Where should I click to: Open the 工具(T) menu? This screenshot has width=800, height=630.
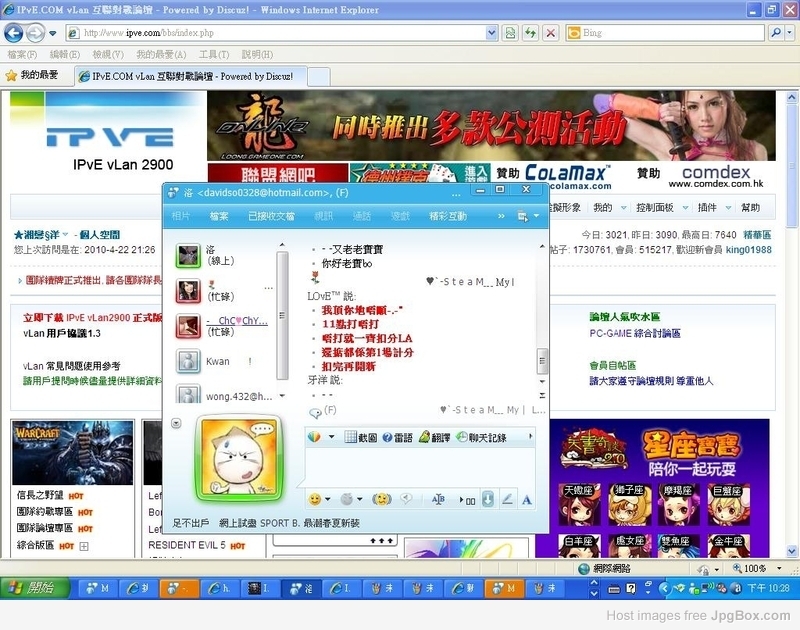coord(214,54)
